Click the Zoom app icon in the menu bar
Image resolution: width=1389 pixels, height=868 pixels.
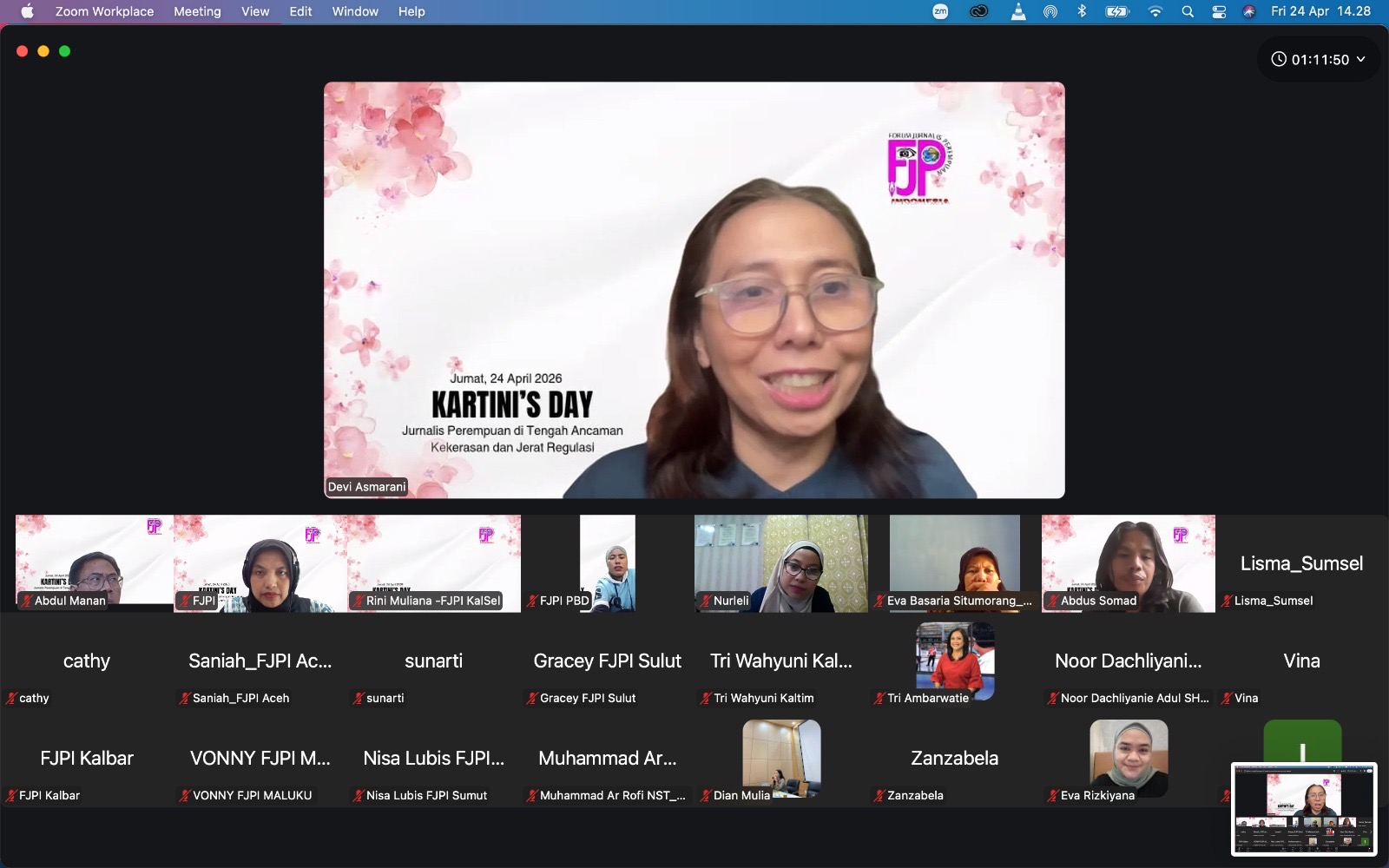[938, 12]
